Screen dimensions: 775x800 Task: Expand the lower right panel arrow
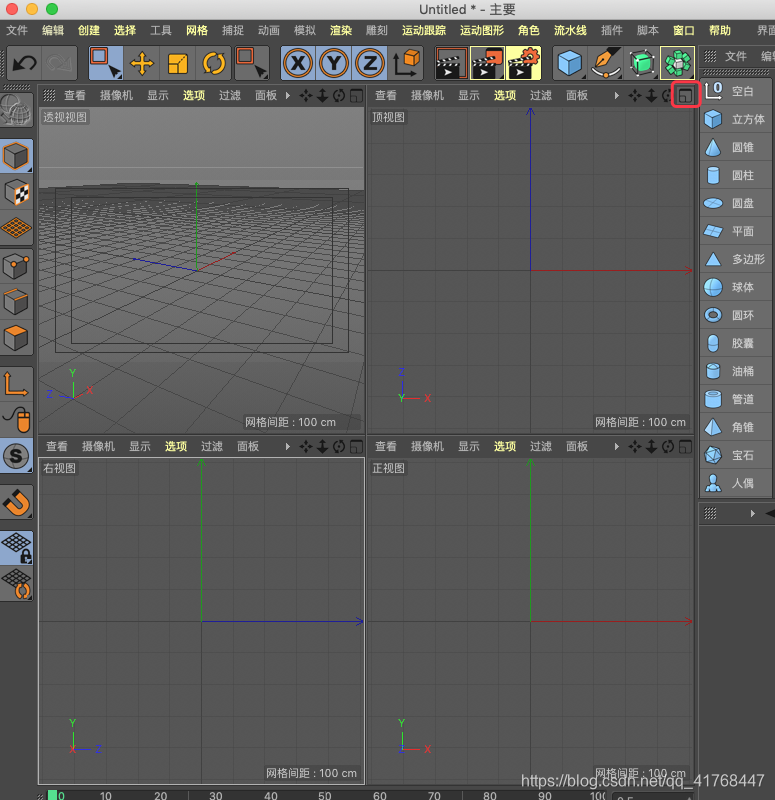coord(753,513)
